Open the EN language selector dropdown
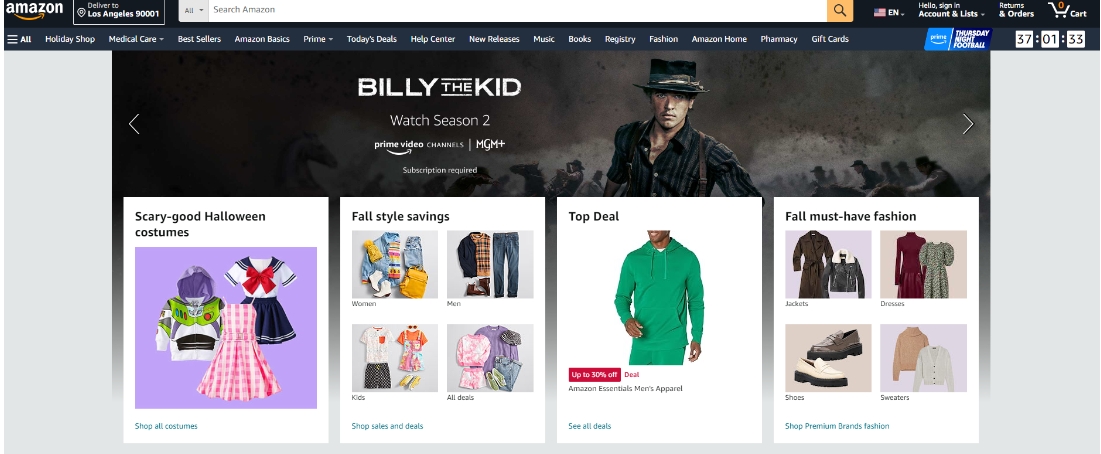This screenshot has height=454, width=1101. click(889, 13)
